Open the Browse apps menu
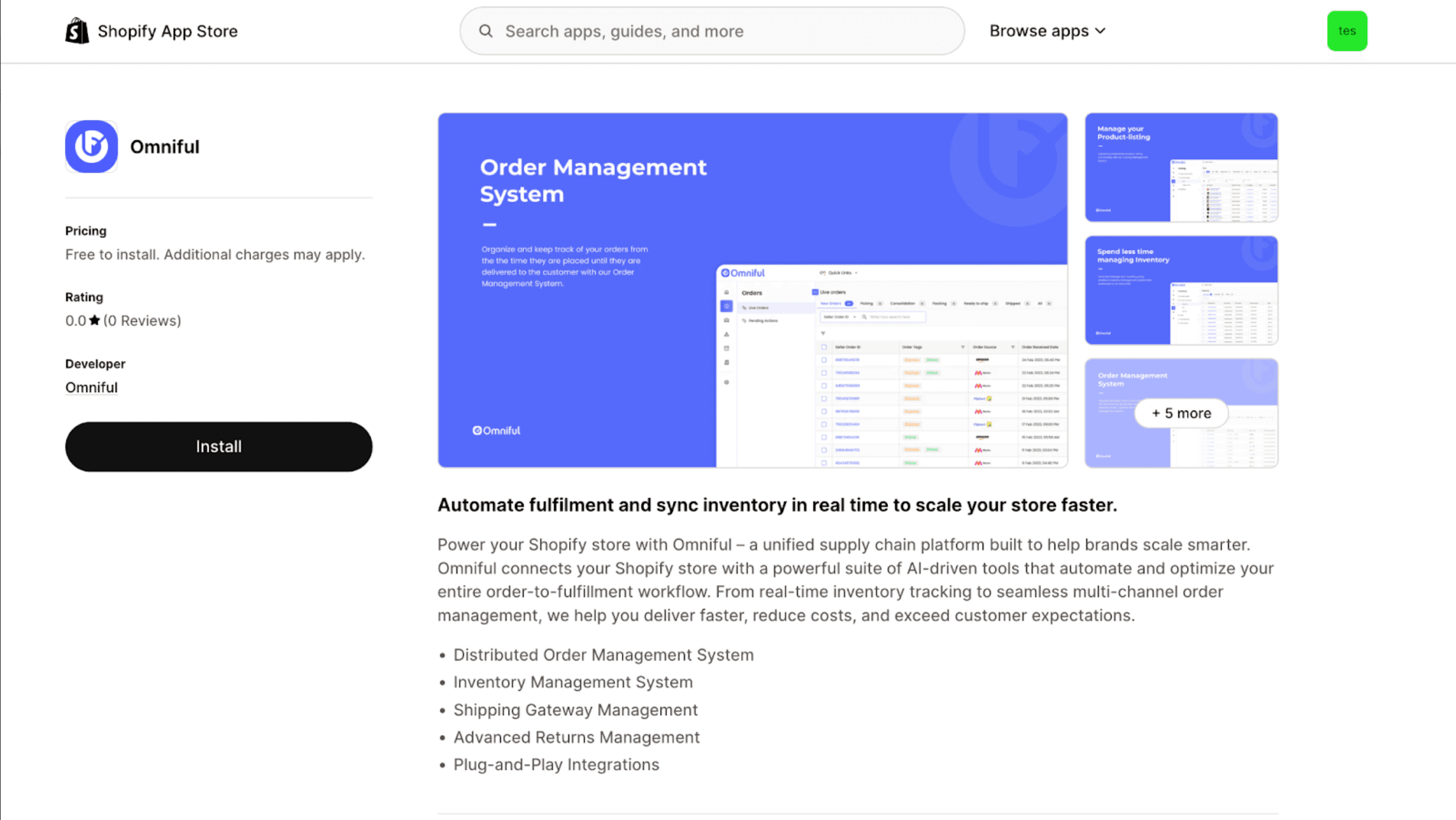Viewport: 1456px width, 820px height. pyautogui.click(x=1039, y=31)
